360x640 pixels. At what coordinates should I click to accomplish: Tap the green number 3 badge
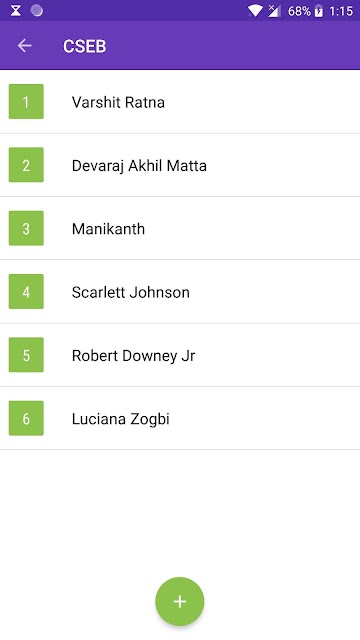(26, 228)
